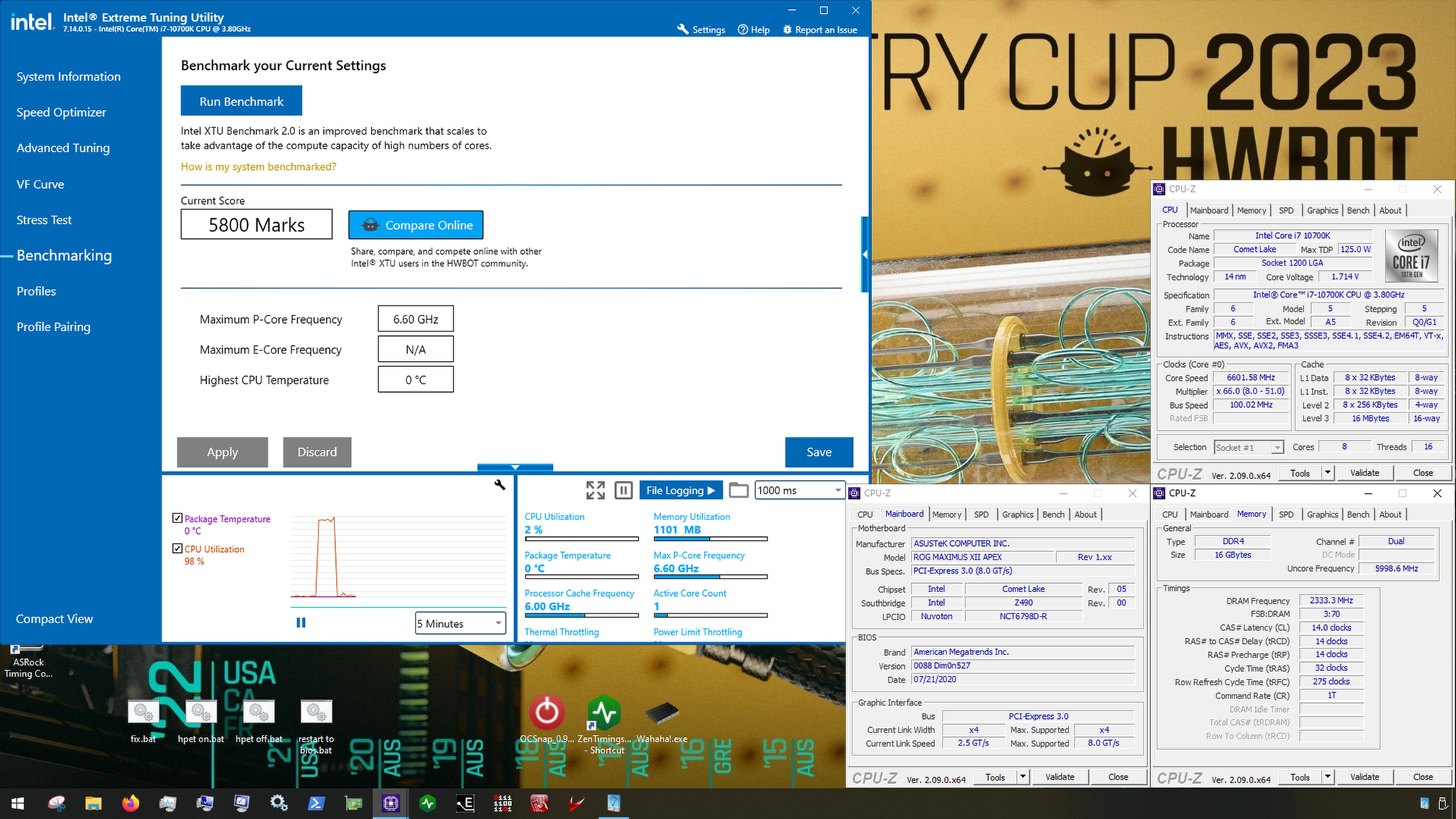The width and height of the screenshot is (1456, 819).
Task: Select the hpet off.bat desktop file
Action: (259, 721)
